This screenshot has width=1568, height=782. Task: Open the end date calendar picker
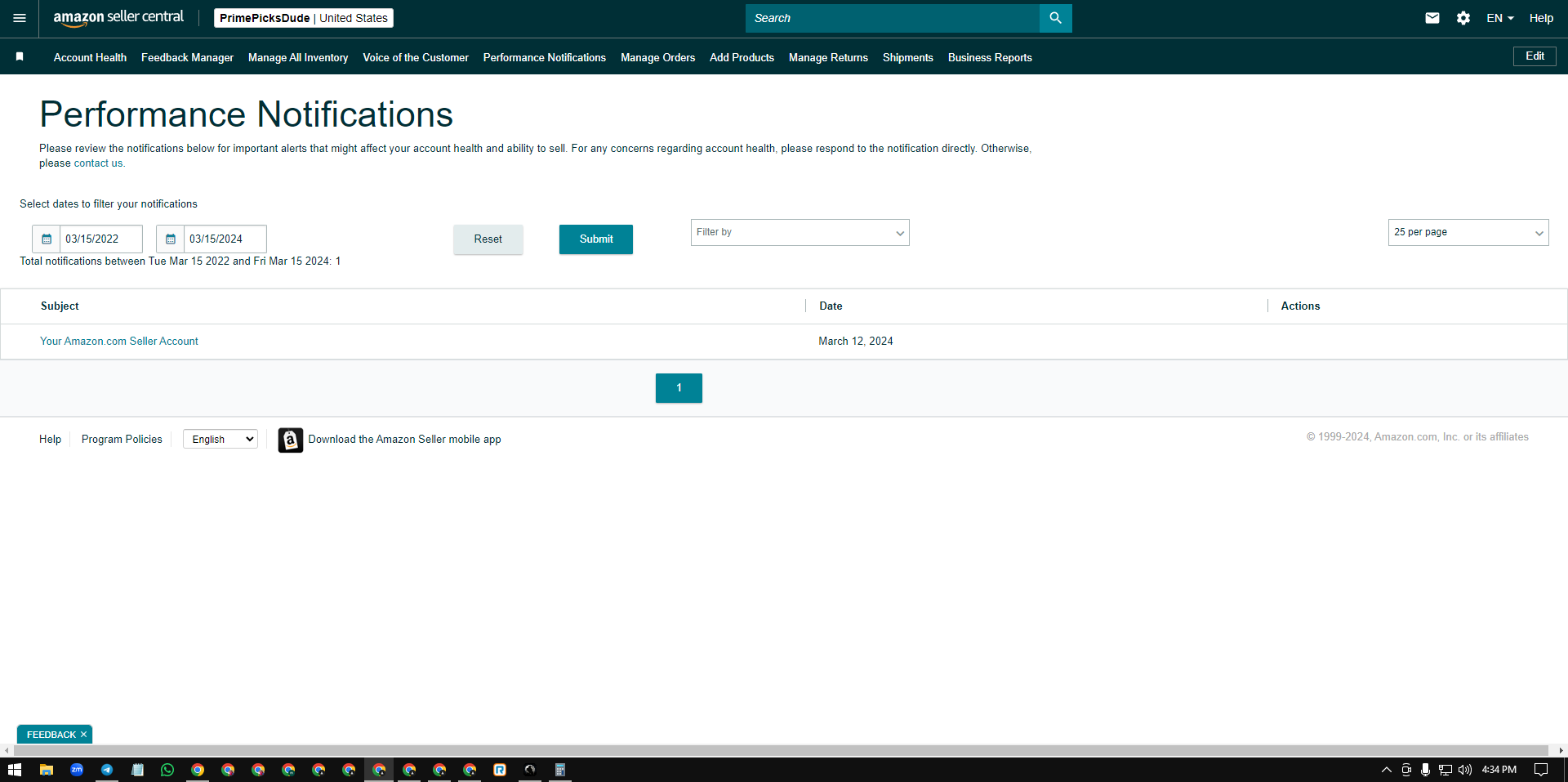click(171, 239)
